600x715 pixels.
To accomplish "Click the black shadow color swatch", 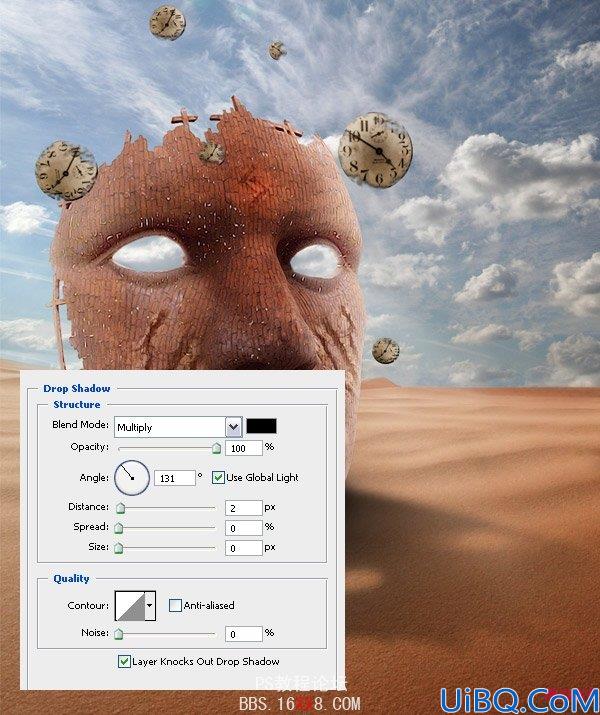I will click(x=261, y=426).
